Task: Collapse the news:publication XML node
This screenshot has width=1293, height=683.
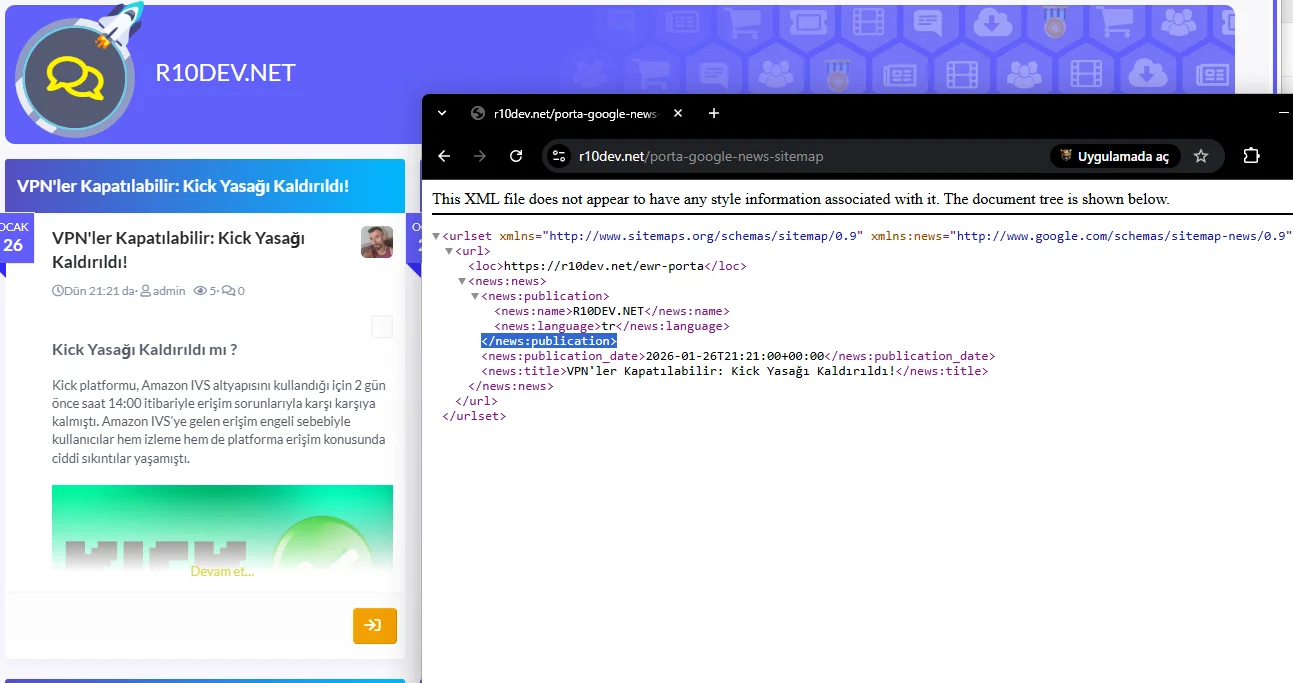Action: tap(475, 296)
